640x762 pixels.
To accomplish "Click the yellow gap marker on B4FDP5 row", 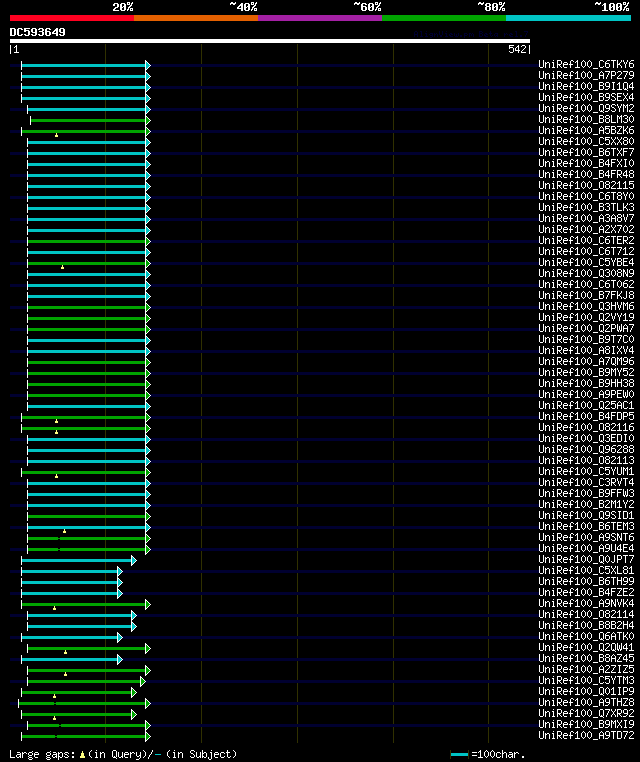I will (56, 421).
